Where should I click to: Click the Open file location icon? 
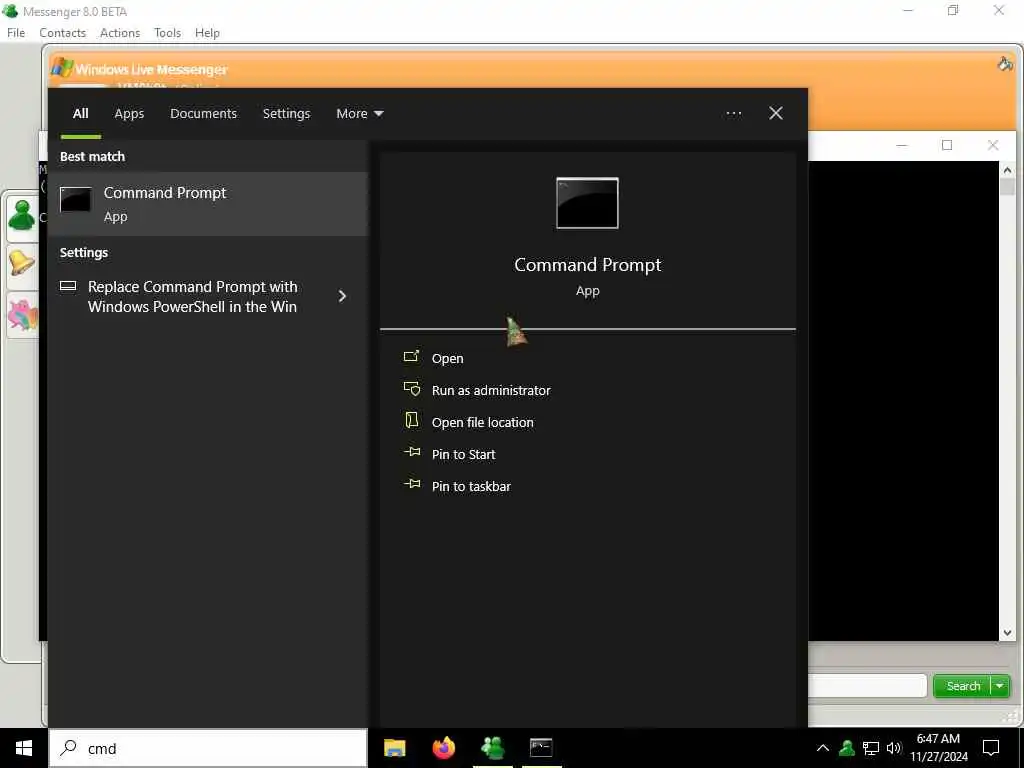[411, 420]
